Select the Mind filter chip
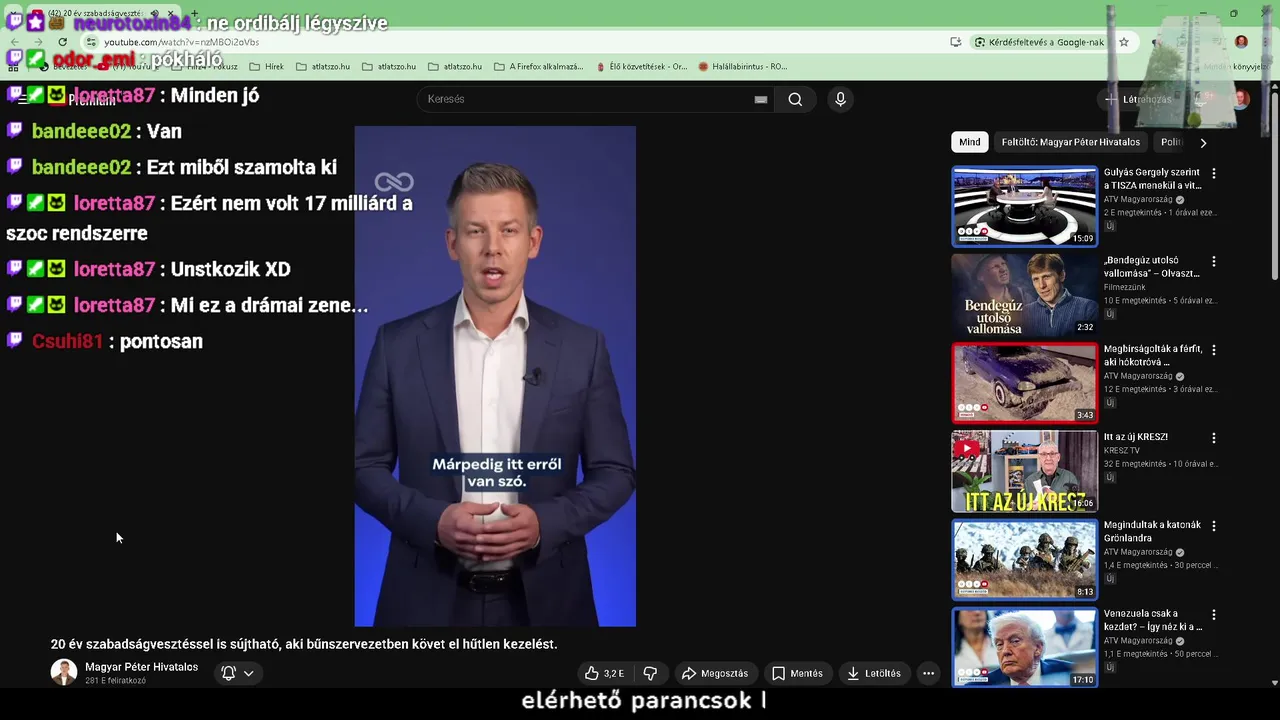 970,142
